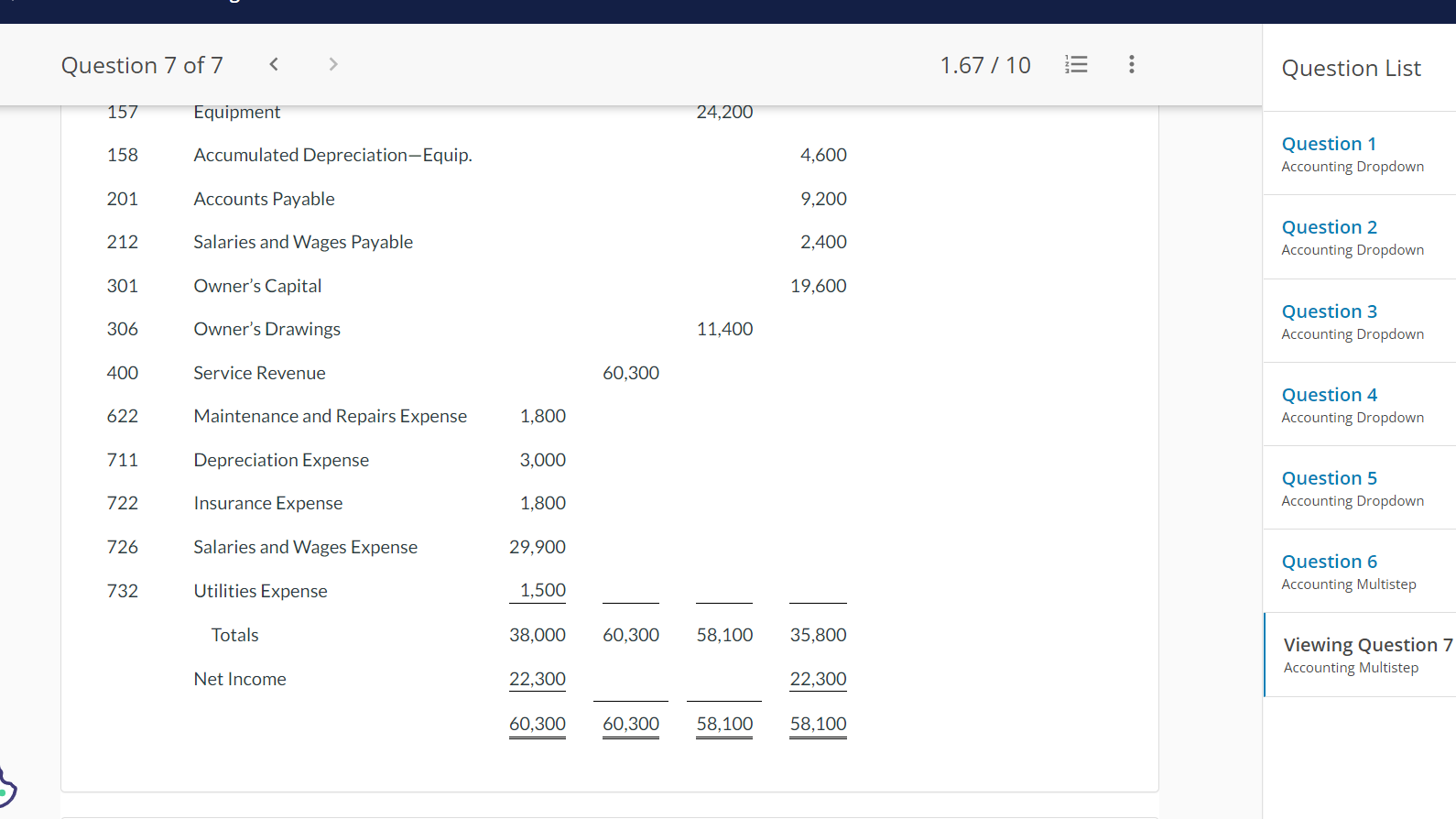Click account number 301
1456x819 pixels.
(123, 286)
